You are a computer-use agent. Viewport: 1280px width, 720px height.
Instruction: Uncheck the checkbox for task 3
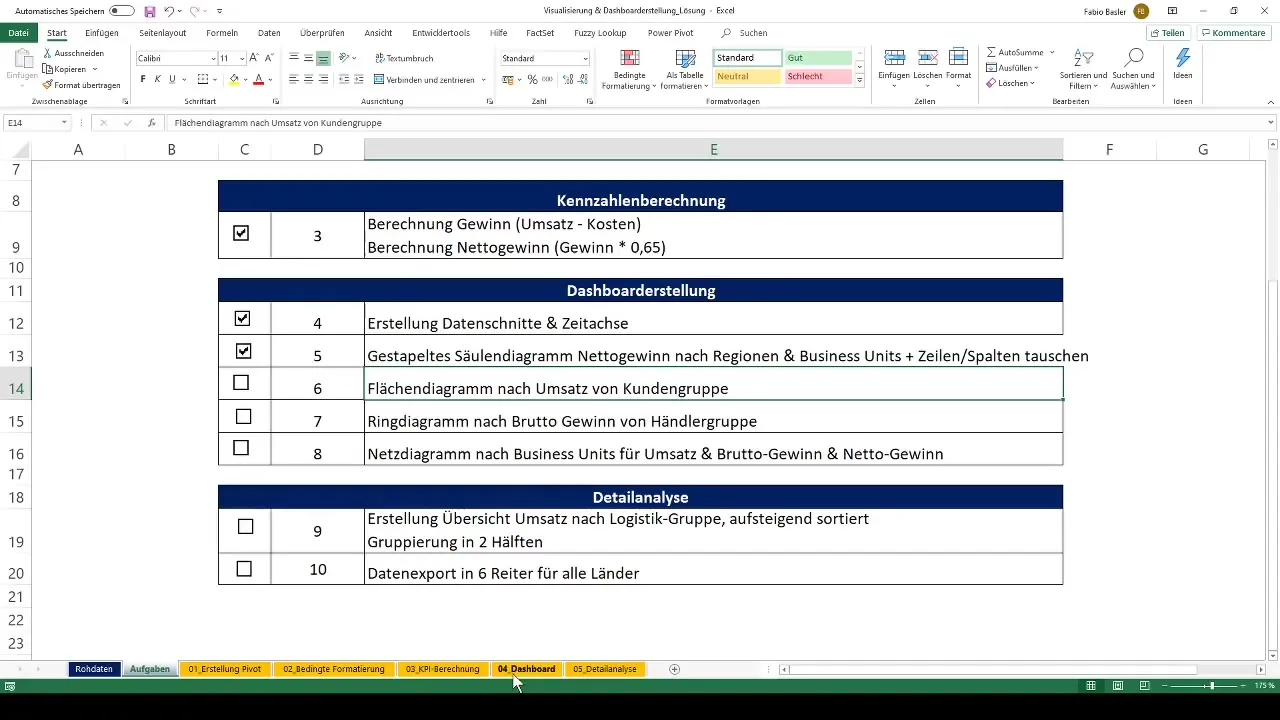pos(241,233)
